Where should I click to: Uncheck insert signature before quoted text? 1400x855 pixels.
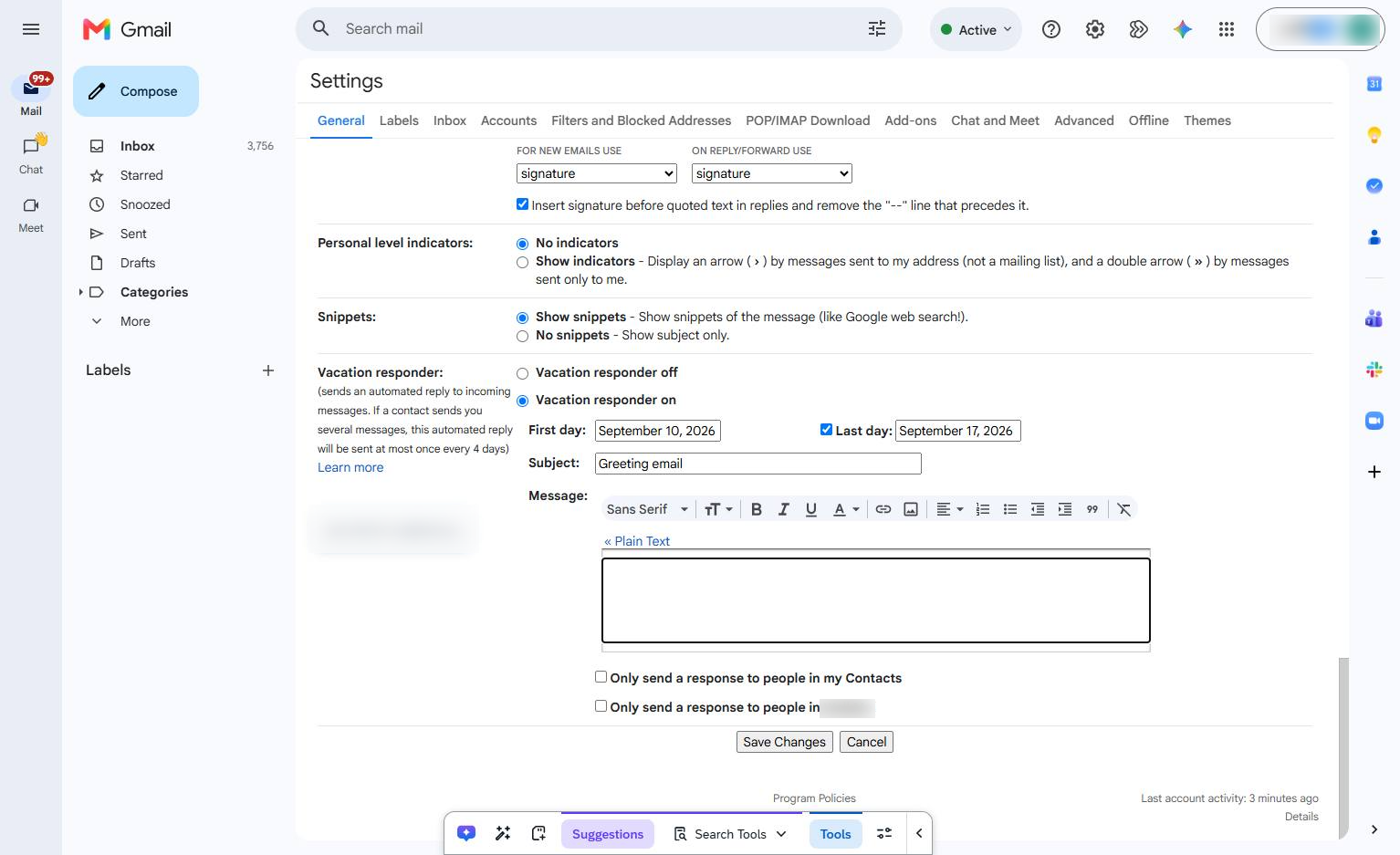pyautogui.click(x=522, y=204)
